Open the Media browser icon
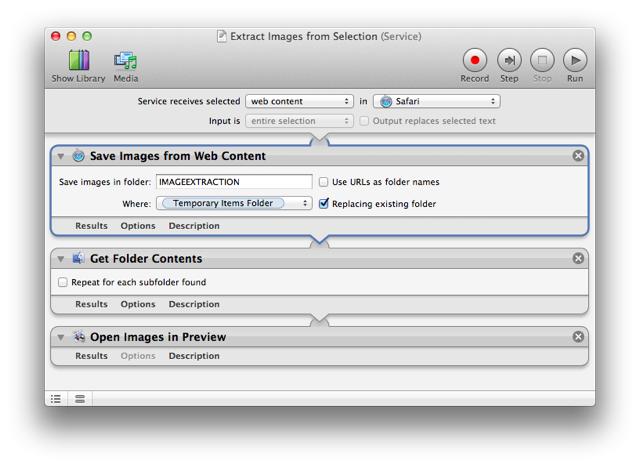Image resolution: width=640 pixels, height=468 pixels. click(125, 60)
